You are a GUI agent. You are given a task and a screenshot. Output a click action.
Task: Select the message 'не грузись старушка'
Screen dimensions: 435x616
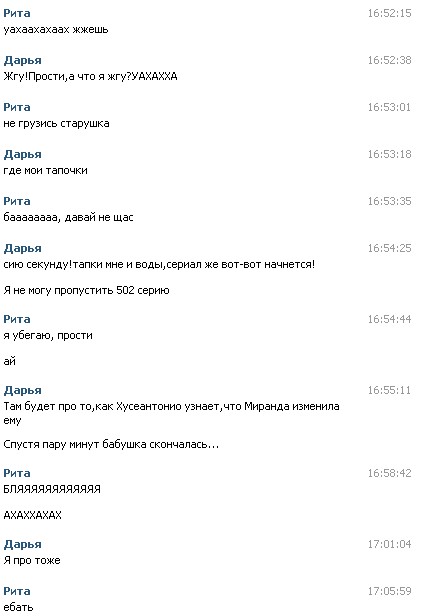[x=57, y=123]
